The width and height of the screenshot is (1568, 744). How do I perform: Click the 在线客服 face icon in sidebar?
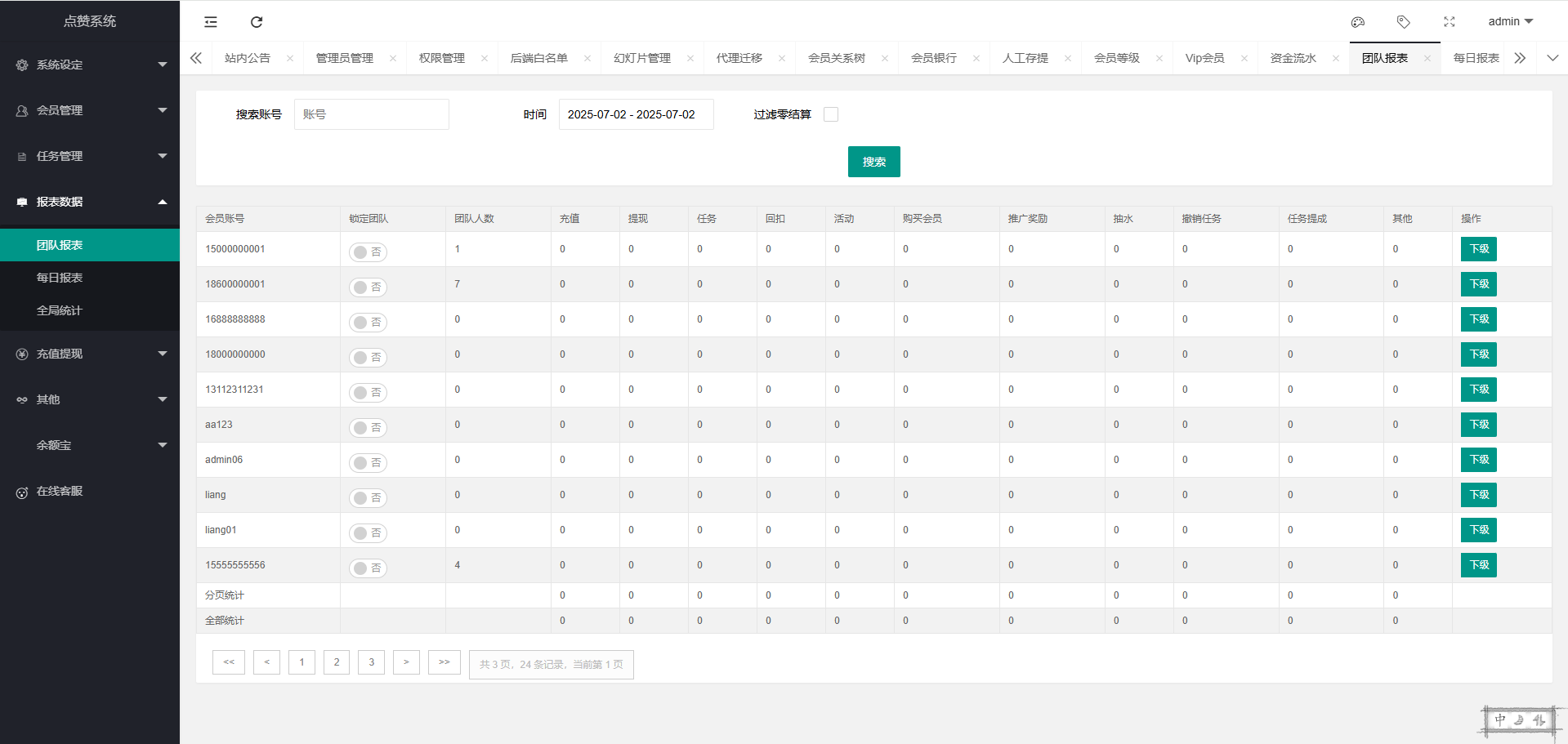[22, 492]
